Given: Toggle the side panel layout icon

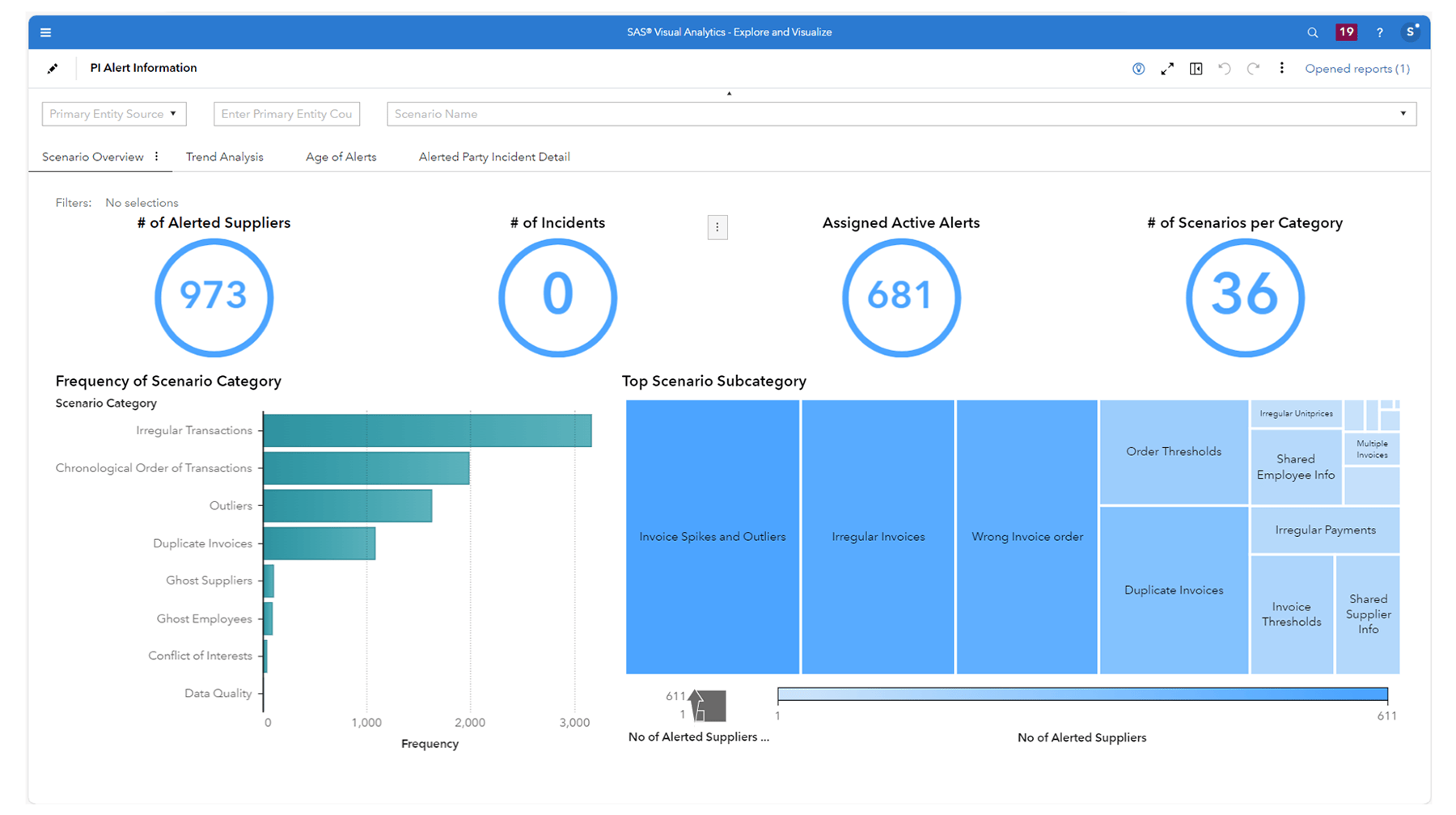Looking at the screenshot, I should click(x=1196, y=69).
